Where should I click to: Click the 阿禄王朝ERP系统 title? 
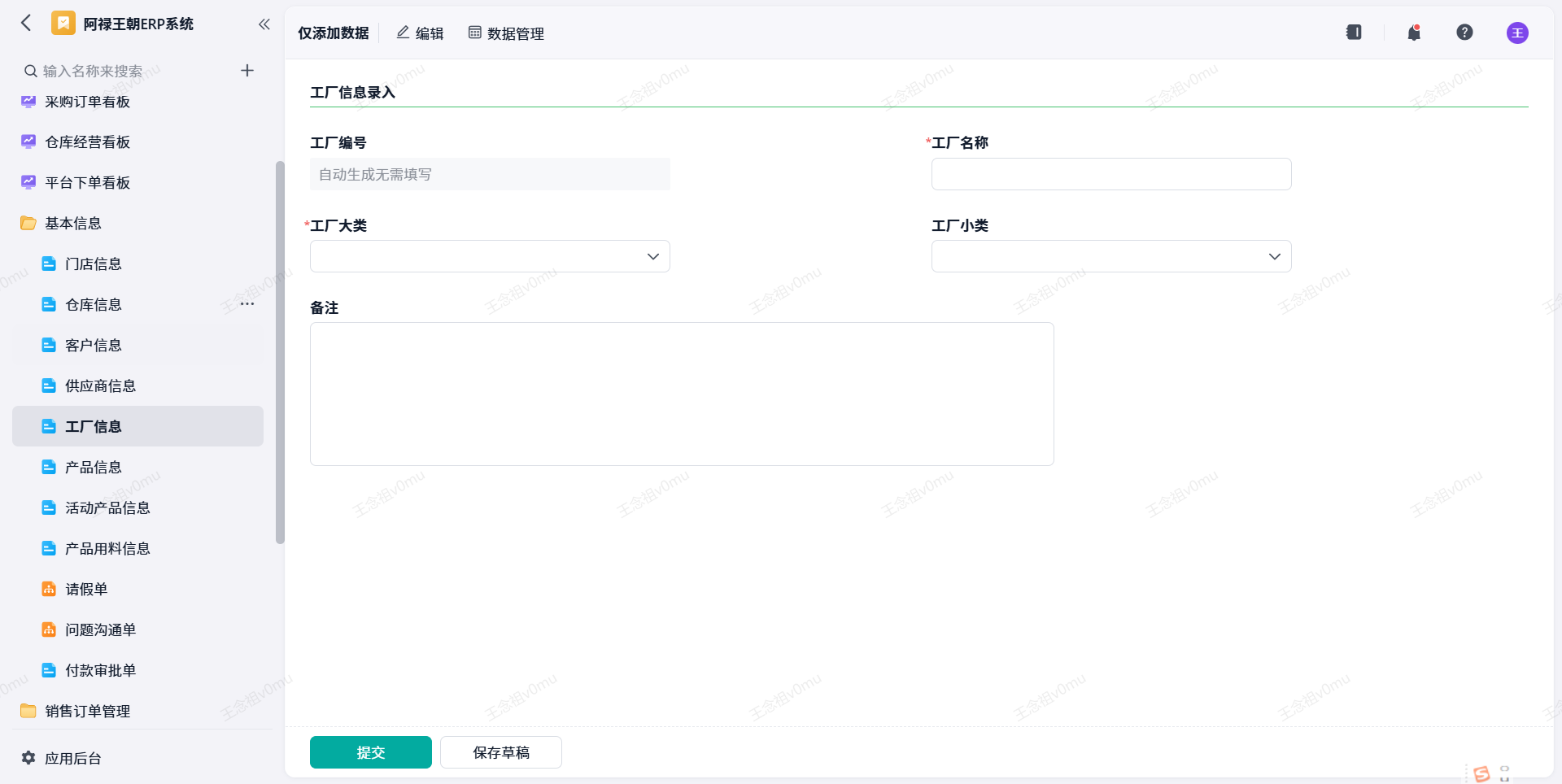pyautogui.click(x=138, y=24)
